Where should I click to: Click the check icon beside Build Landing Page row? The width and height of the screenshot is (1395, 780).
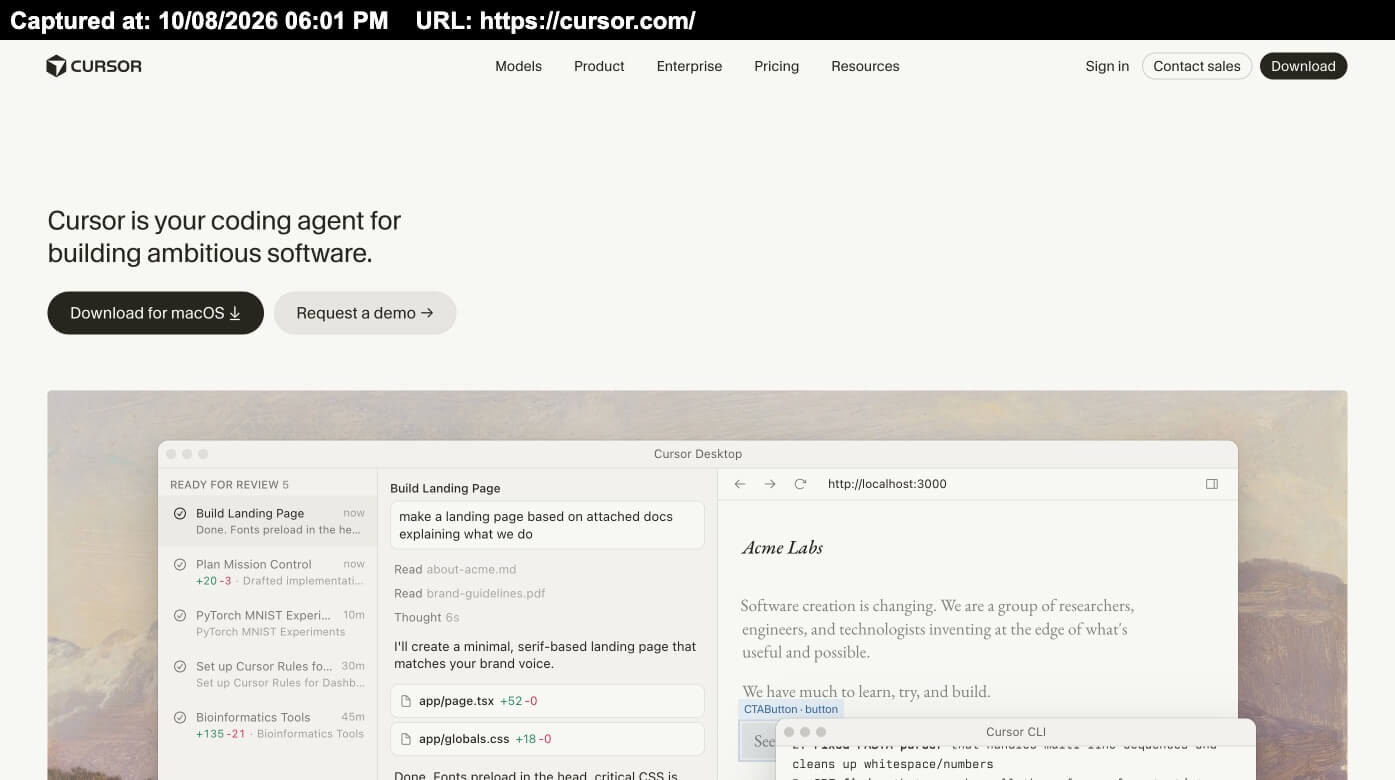point(180,513)
